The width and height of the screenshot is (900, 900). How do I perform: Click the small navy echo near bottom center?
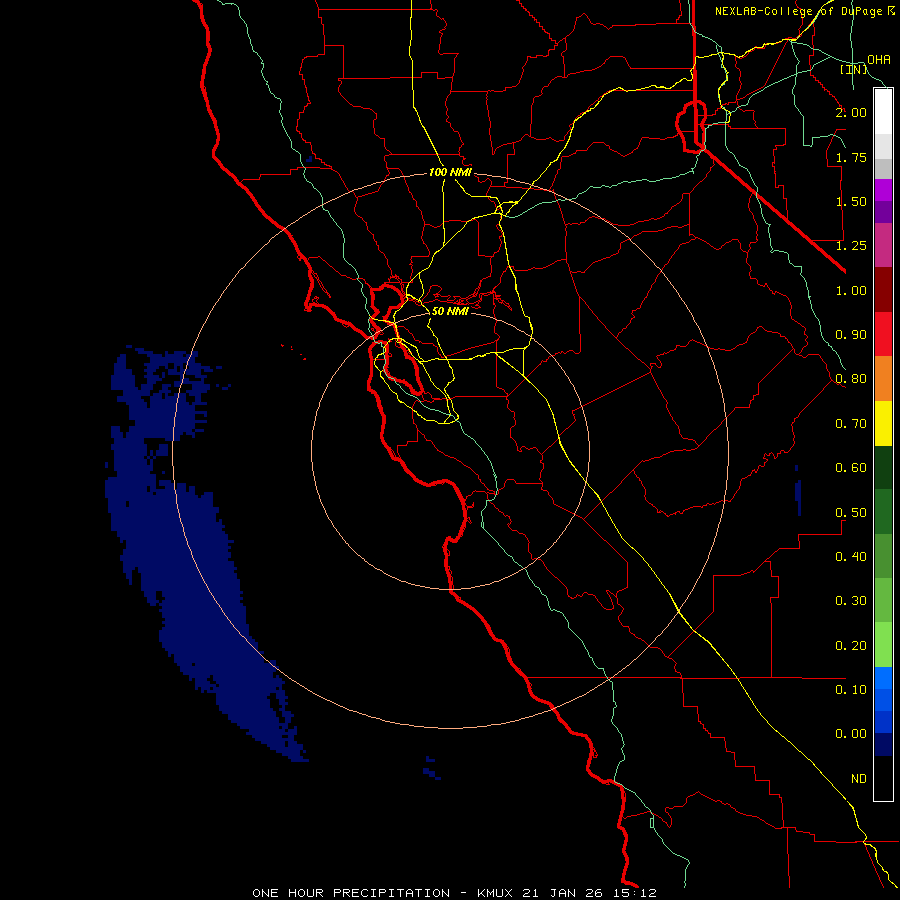pos(432,768)
